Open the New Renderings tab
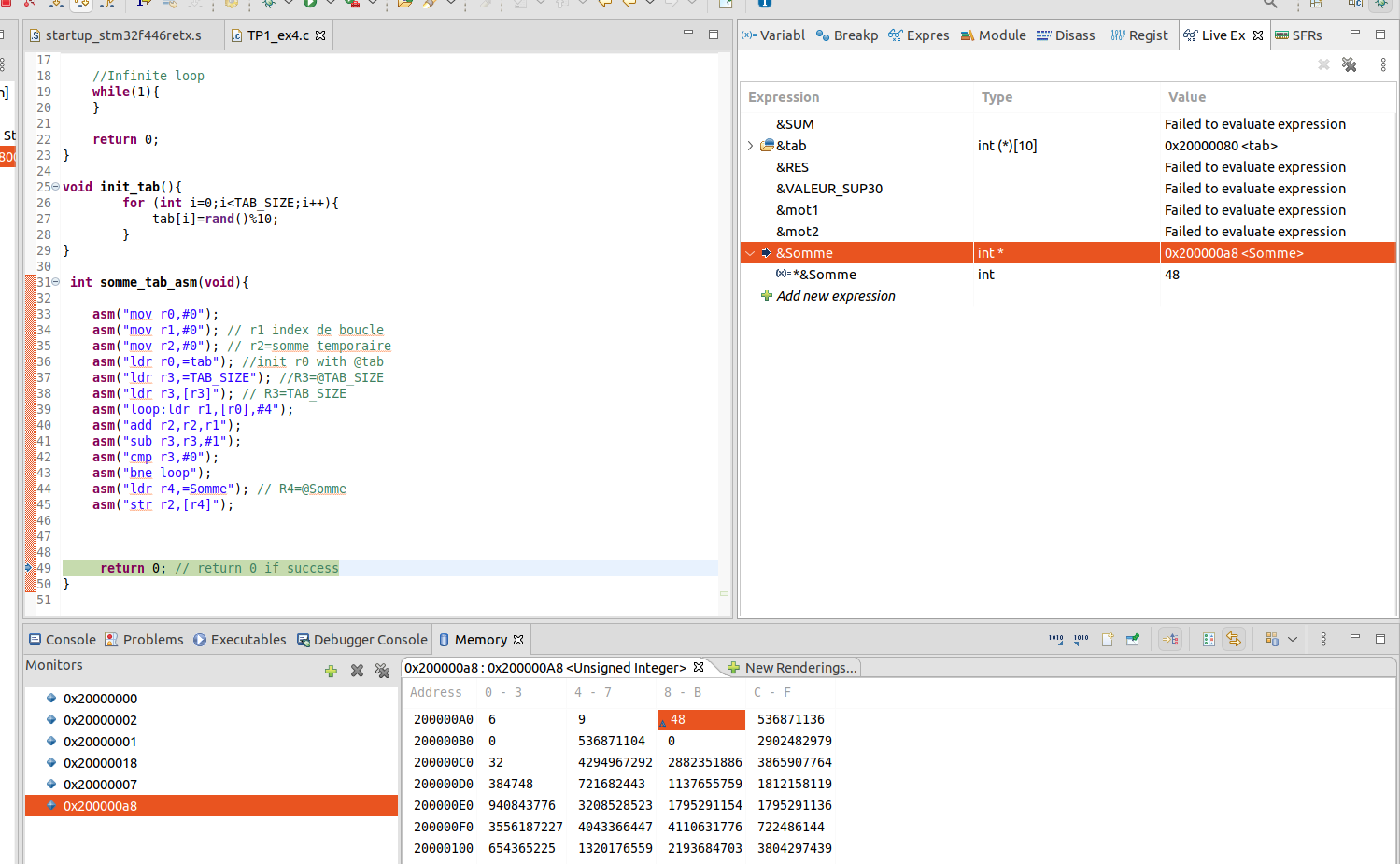The image size is (1400, 864). click(x=799, y=668)
